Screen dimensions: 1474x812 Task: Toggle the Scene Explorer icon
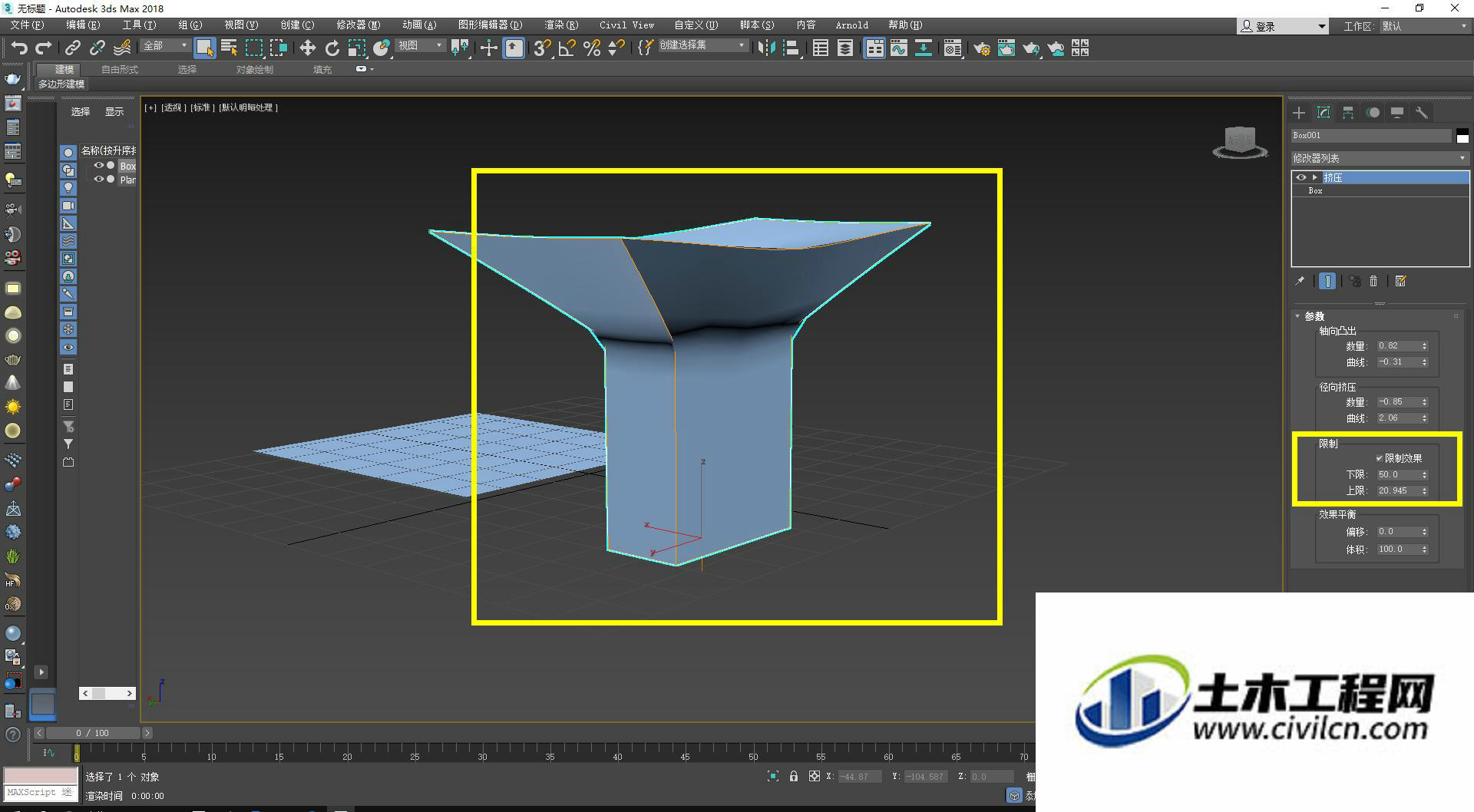[x=821, y=48]
